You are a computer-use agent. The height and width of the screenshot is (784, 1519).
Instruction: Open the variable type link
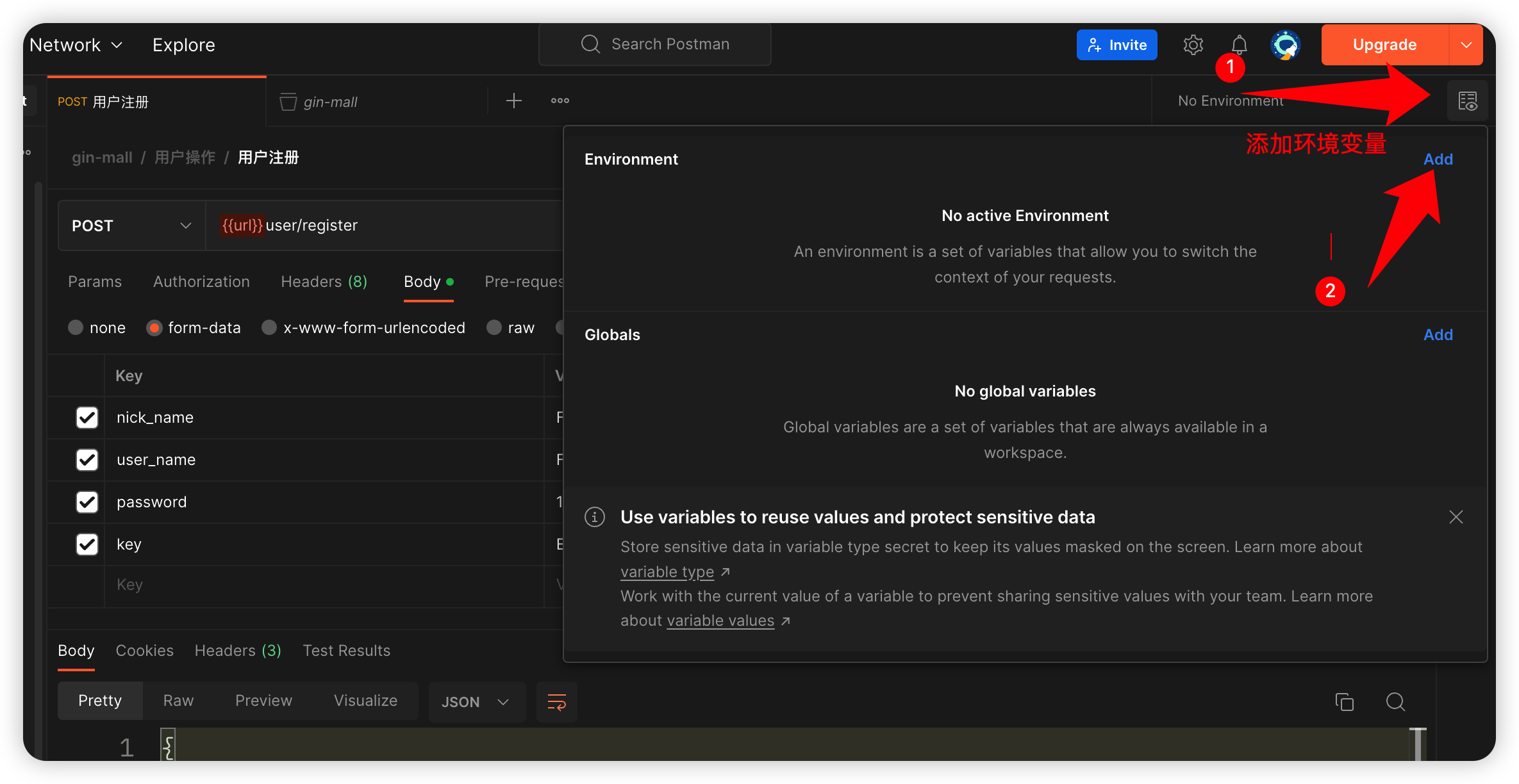point(667,571)
